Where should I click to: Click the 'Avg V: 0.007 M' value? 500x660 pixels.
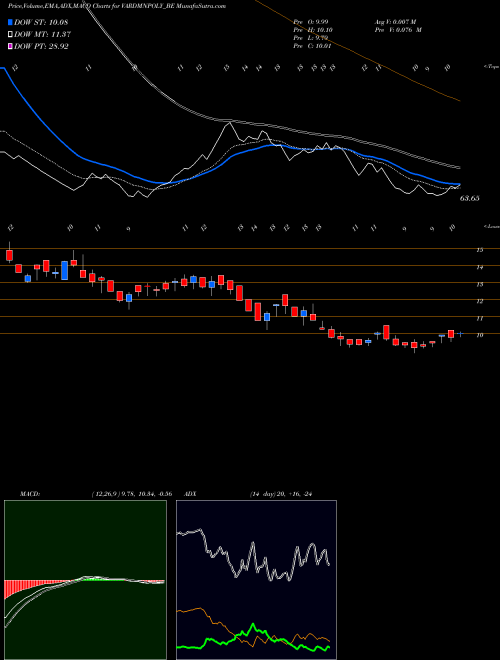(395, 21)
